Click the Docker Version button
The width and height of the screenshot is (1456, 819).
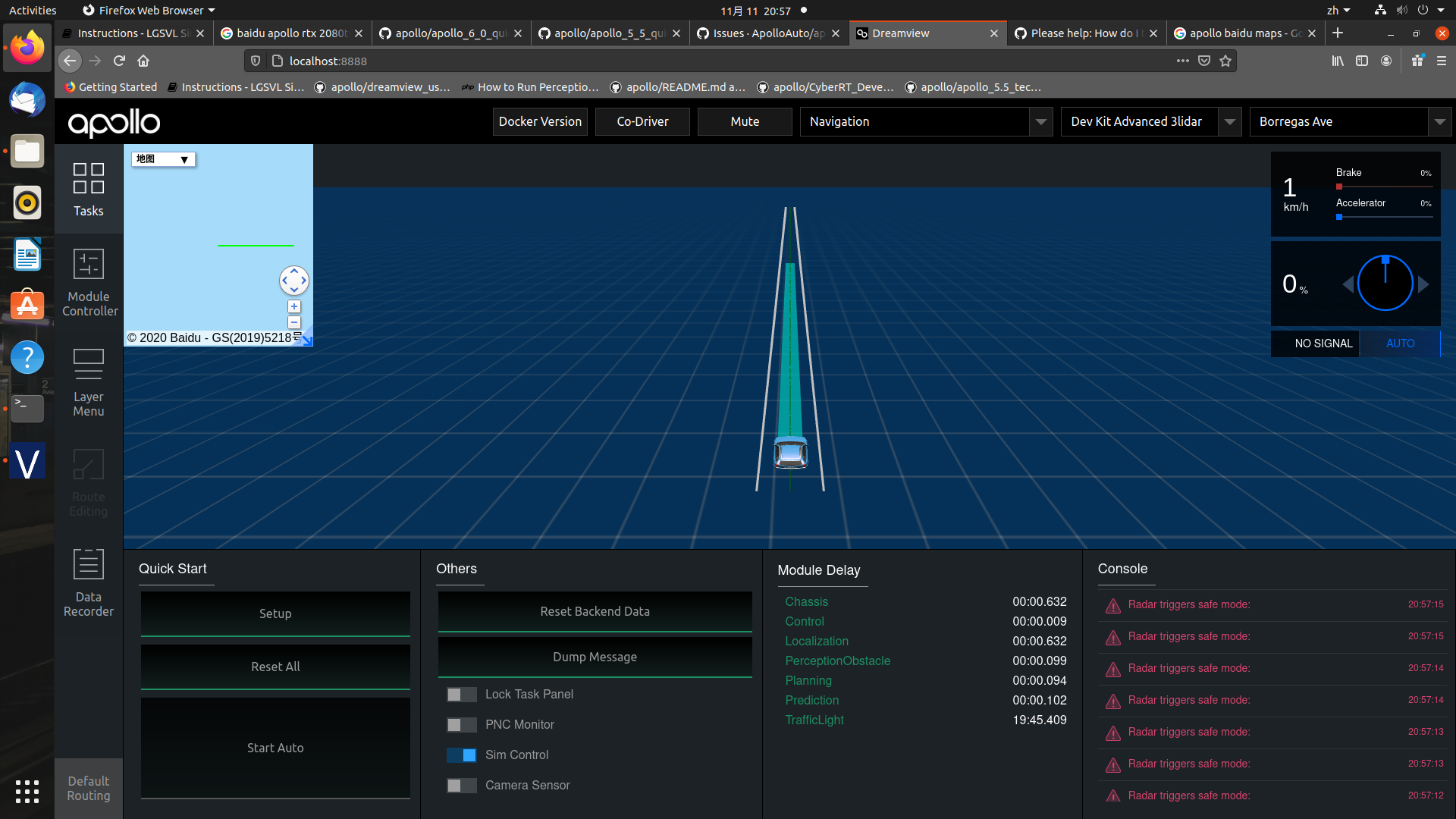tap(540, 122)
